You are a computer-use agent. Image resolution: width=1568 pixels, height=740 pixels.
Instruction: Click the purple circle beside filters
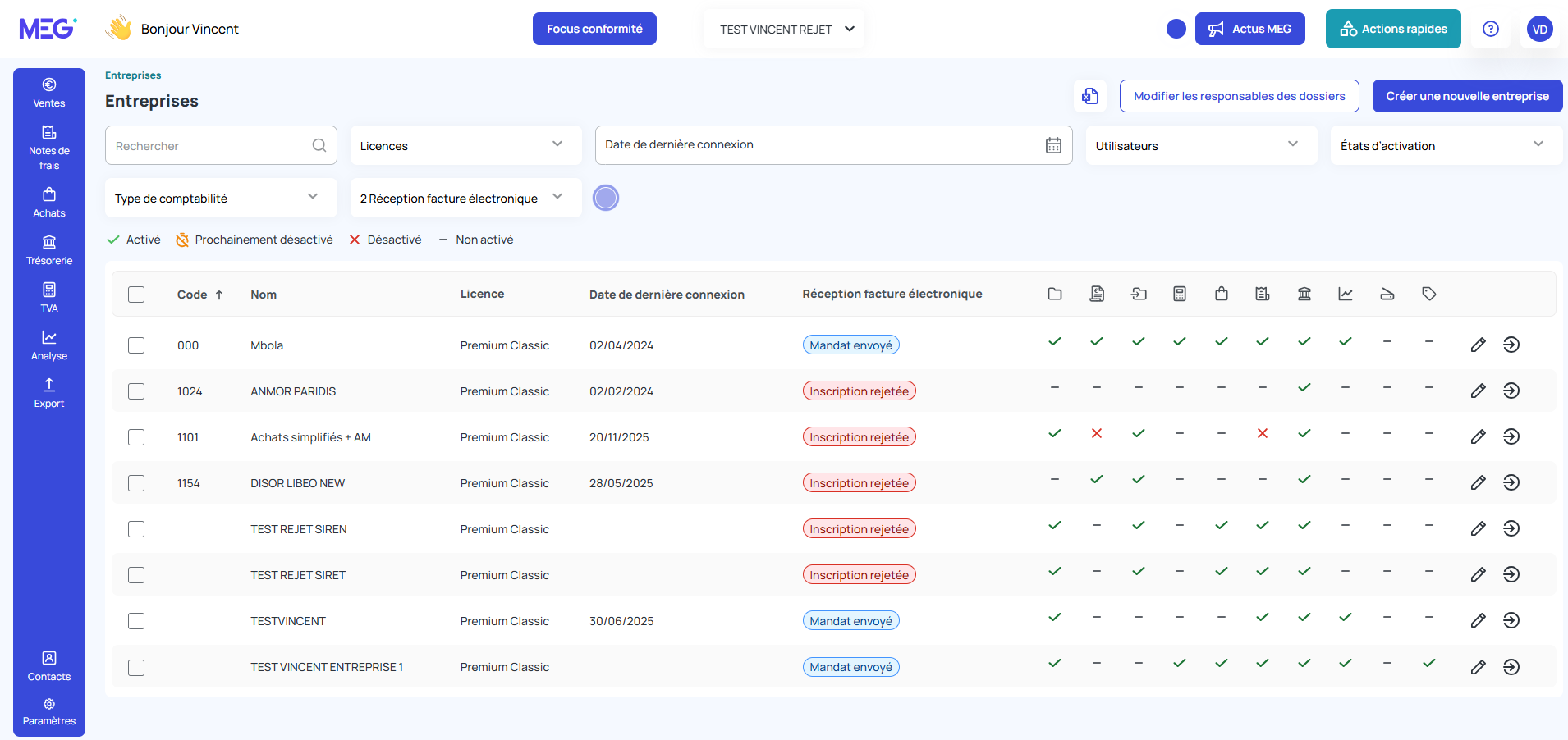pyautogui.click(x=606, y=198)
